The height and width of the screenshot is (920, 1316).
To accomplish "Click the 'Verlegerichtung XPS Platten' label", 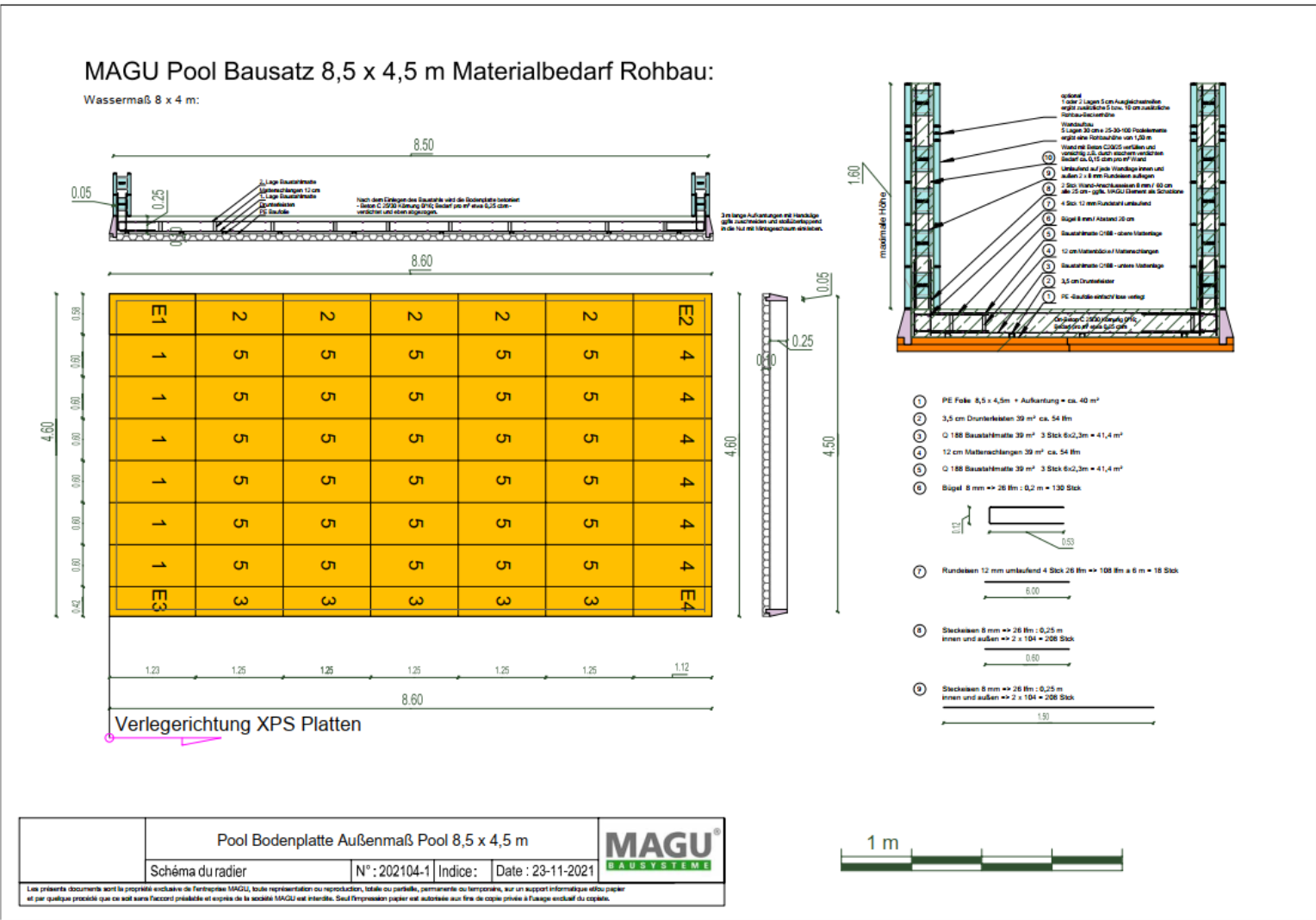I will 238,724.
